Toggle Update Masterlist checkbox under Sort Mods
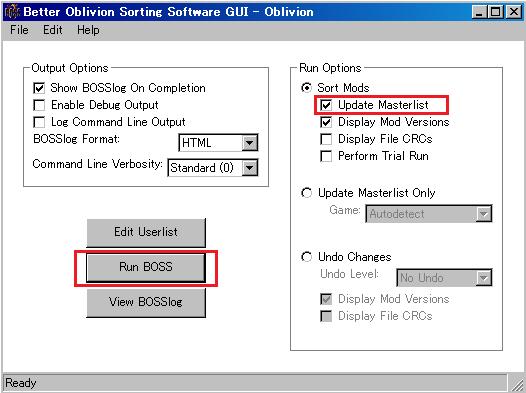 [326, 105]
